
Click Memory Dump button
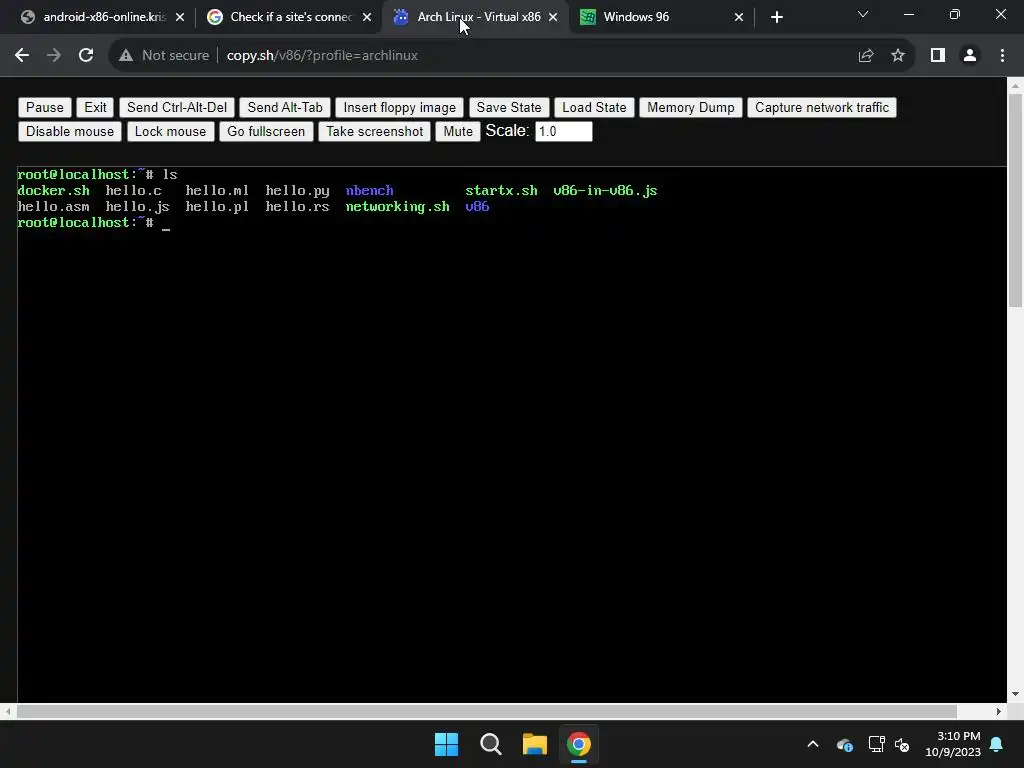point(691,108)
